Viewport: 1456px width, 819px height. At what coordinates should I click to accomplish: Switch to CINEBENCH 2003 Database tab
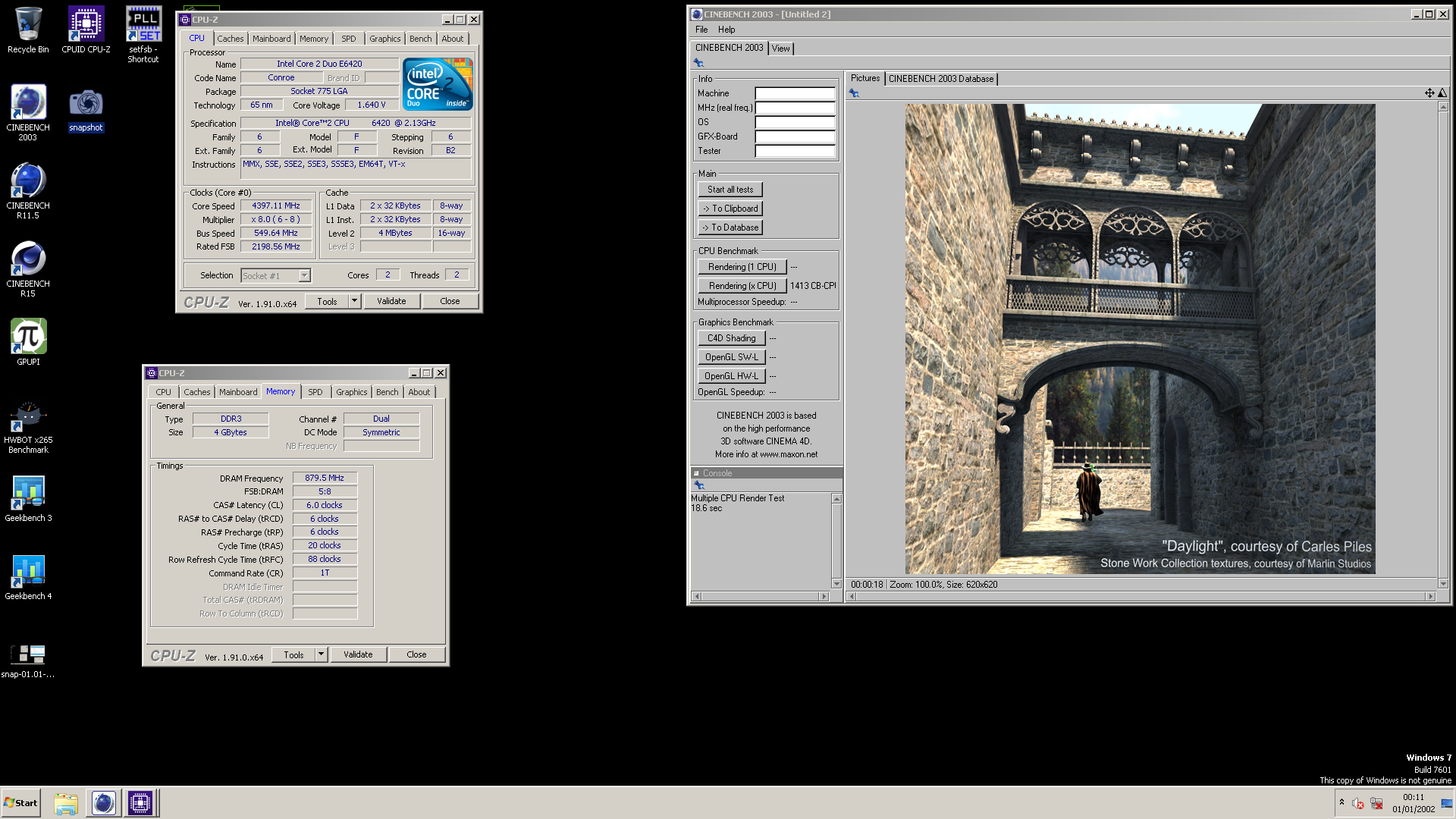pyautogui.click(x=940, y=79)
